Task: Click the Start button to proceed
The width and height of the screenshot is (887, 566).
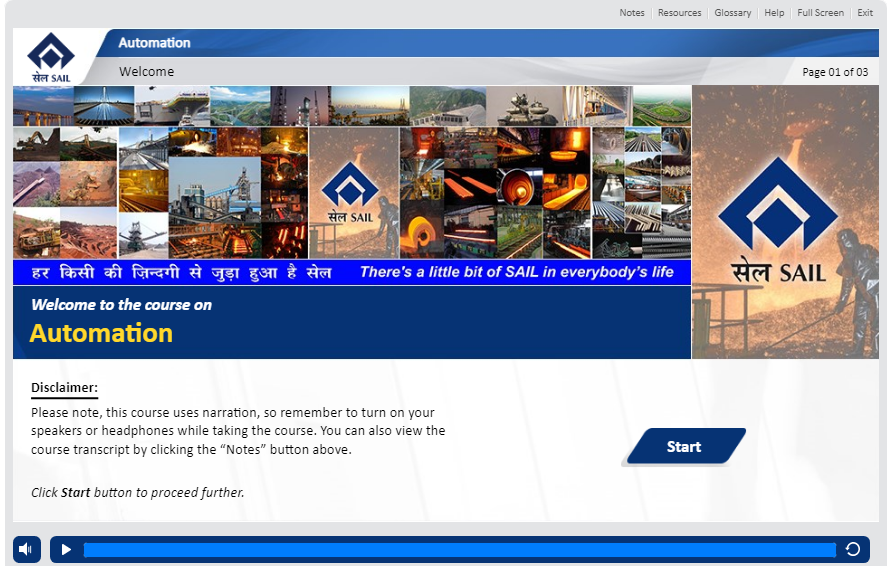Action: click(684, 447)
